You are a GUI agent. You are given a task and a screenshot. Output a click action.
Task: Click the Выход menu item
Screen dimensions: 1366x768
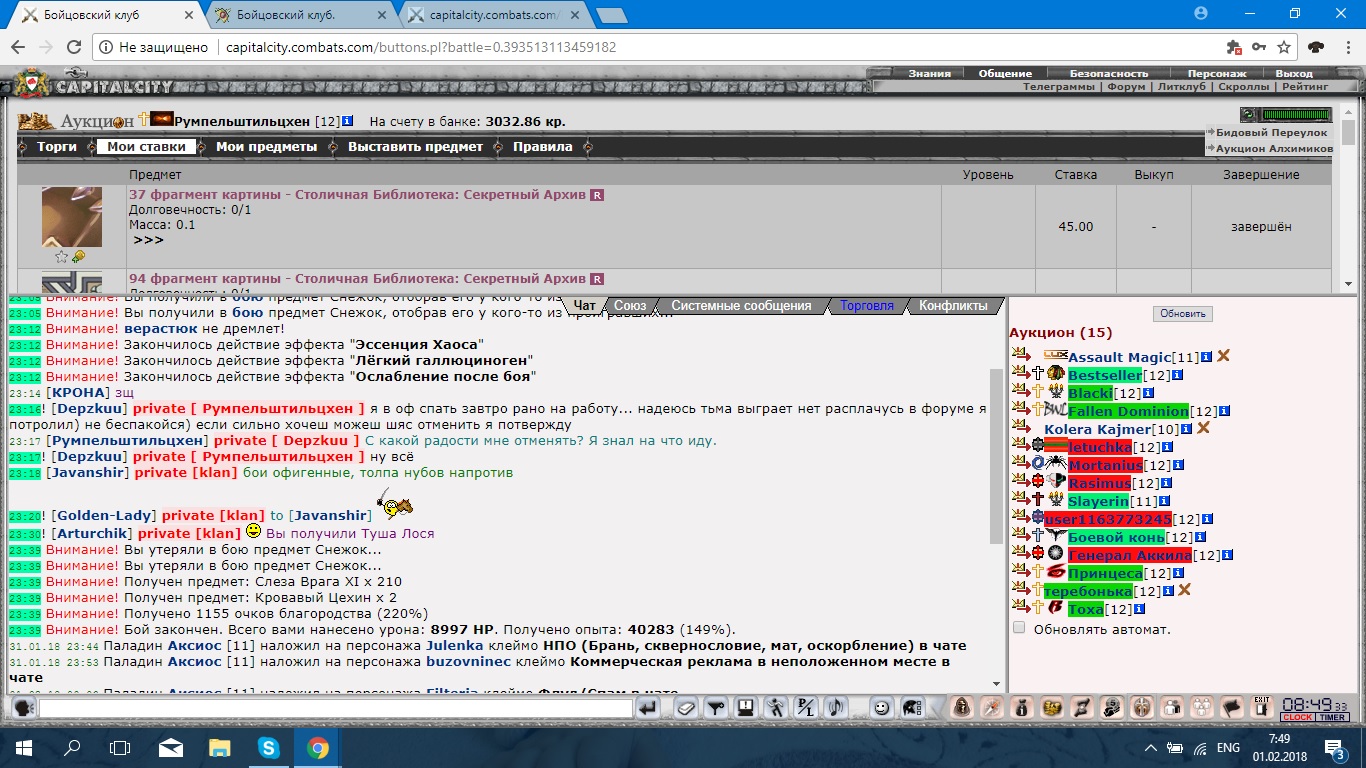[1294, 74]
